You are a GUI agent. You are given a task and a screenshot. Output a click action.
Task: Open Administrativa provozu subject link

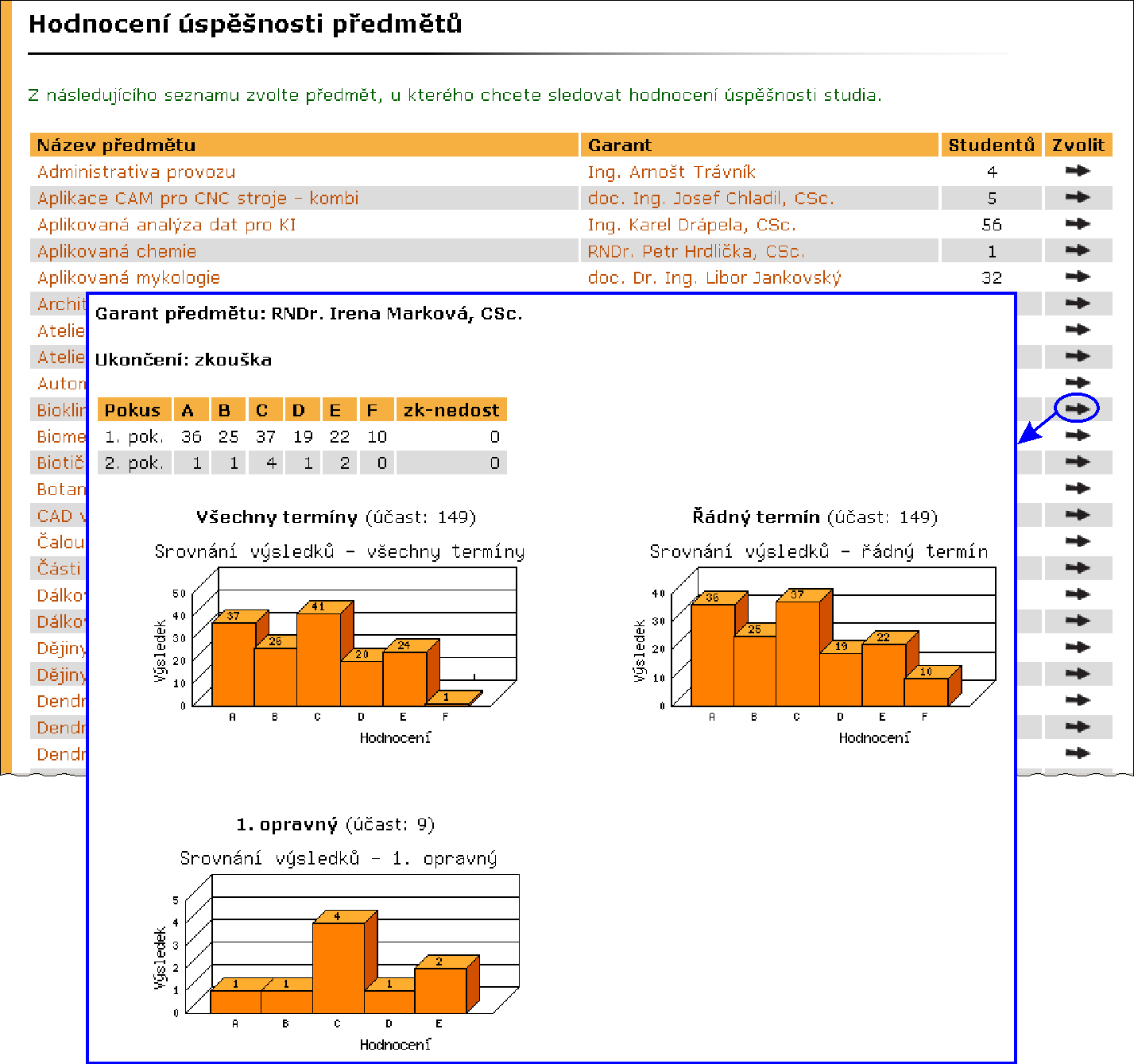pyautogui.click(x=136, y=172)
